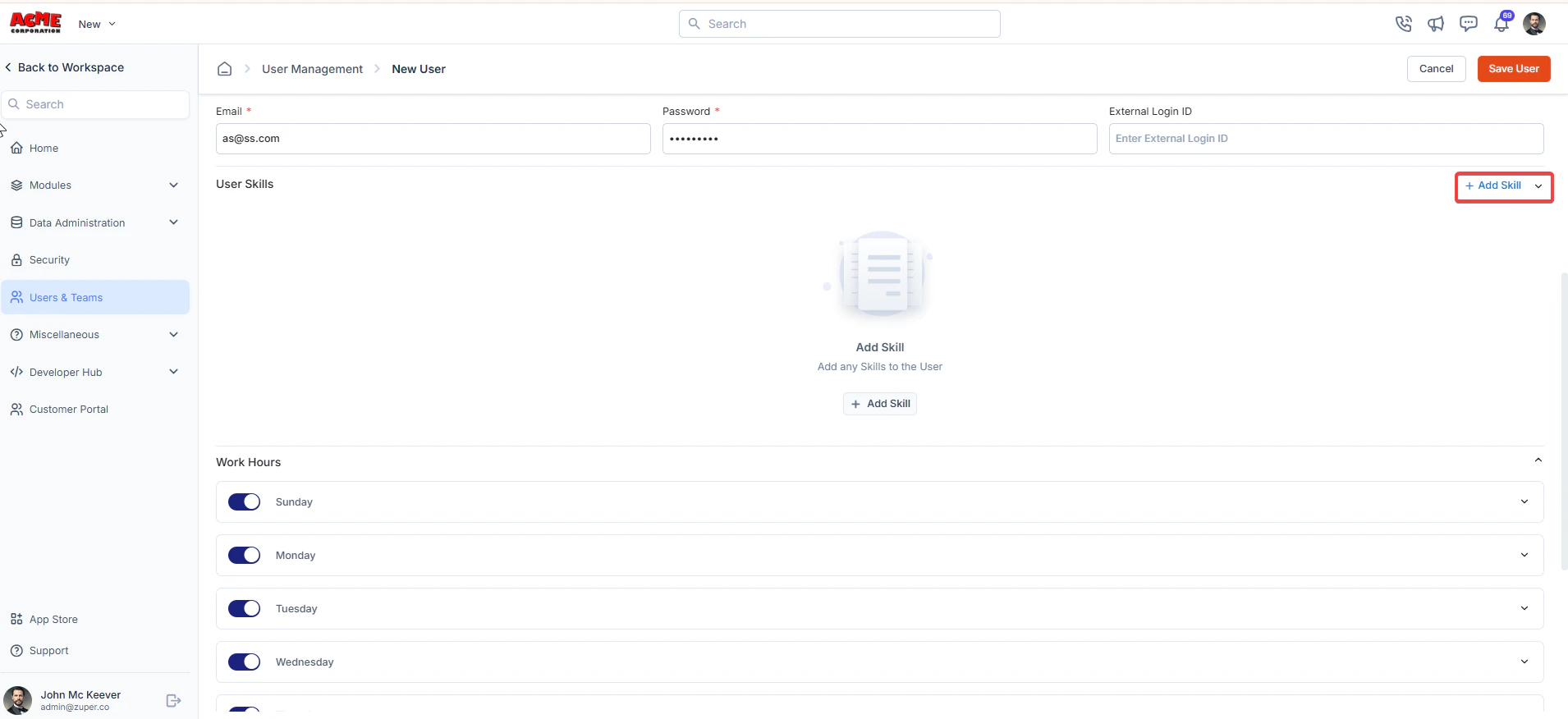
Task: Click Back to Workspace link
Action: coord(64,67)
